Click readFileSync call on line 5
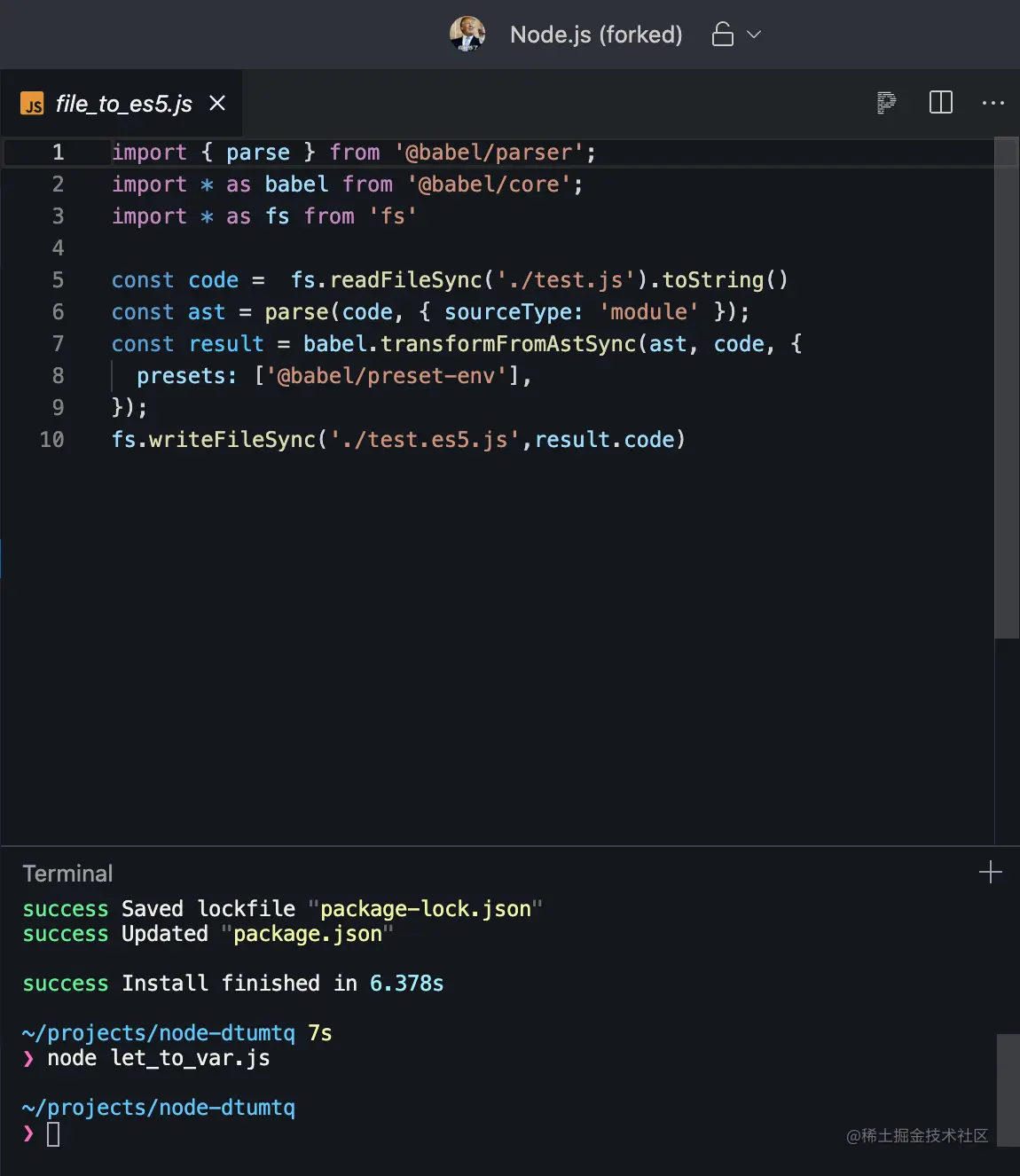 [406, 280]
